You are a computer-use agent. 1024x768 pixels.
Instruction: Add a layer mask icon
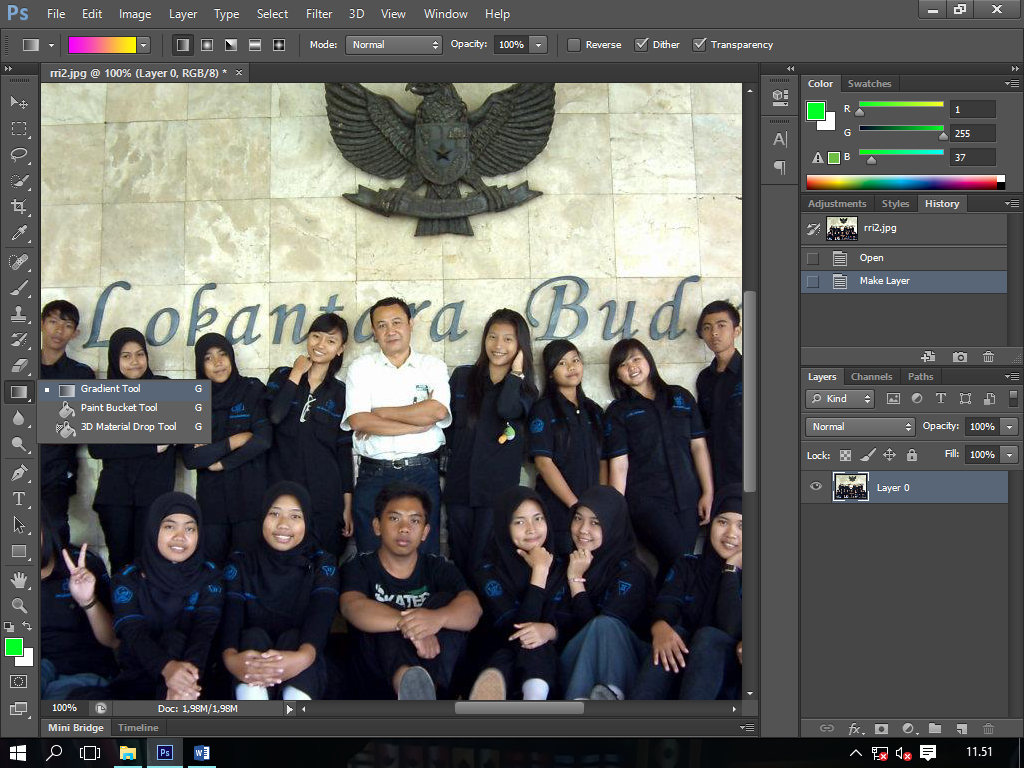click(881, 728)
